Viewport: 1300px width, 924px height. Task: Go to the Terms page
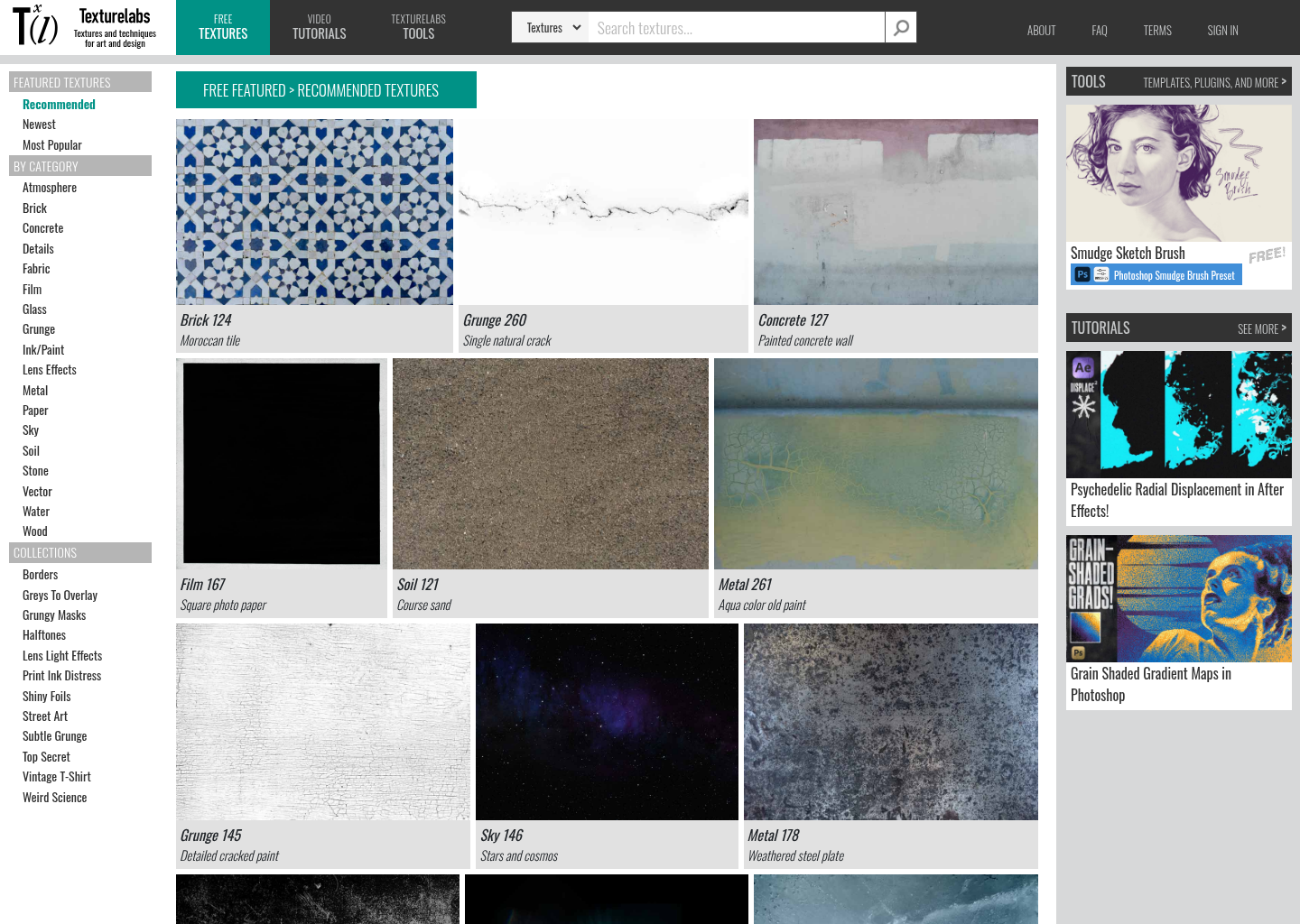tap(1157, 30)
